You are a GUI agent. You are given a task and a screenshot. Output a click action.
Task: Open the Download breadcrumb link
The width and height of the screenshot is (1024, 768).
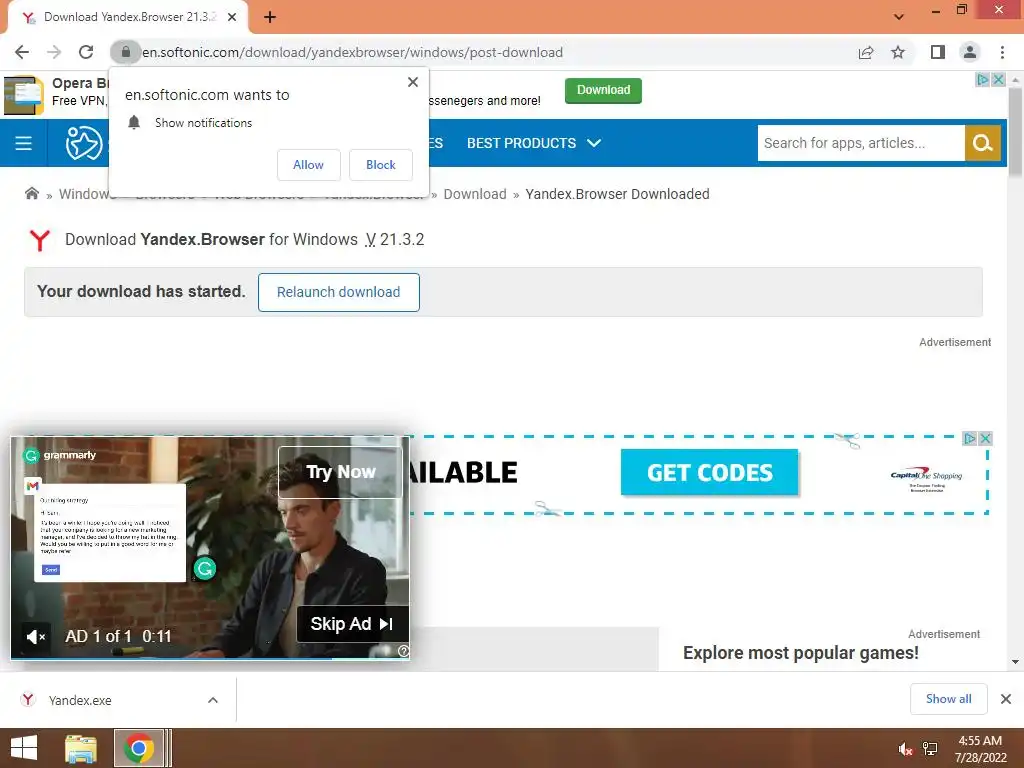pyautogui.click(x=475, y=194)
